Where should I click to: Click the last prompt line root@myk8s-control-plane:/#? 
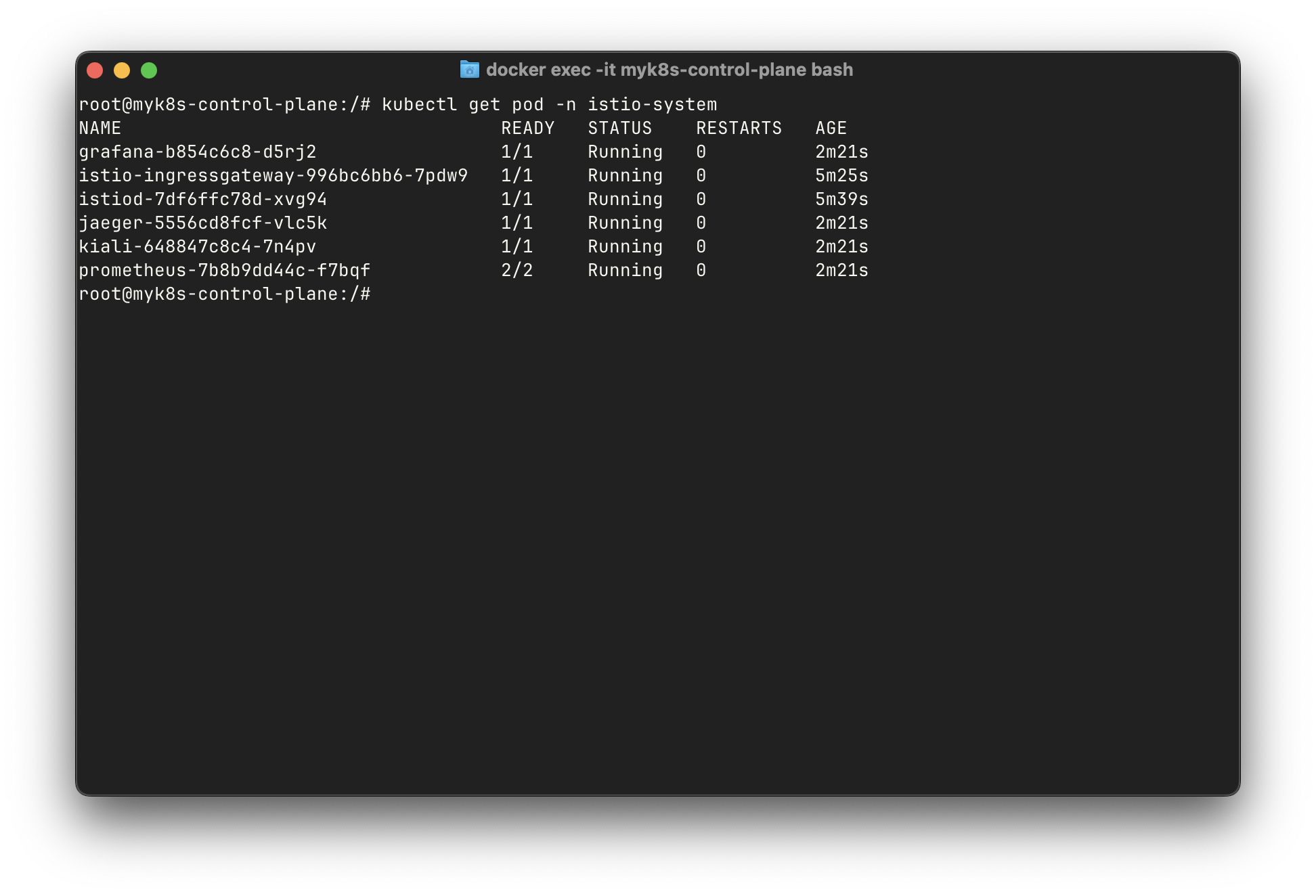point(225,294)
